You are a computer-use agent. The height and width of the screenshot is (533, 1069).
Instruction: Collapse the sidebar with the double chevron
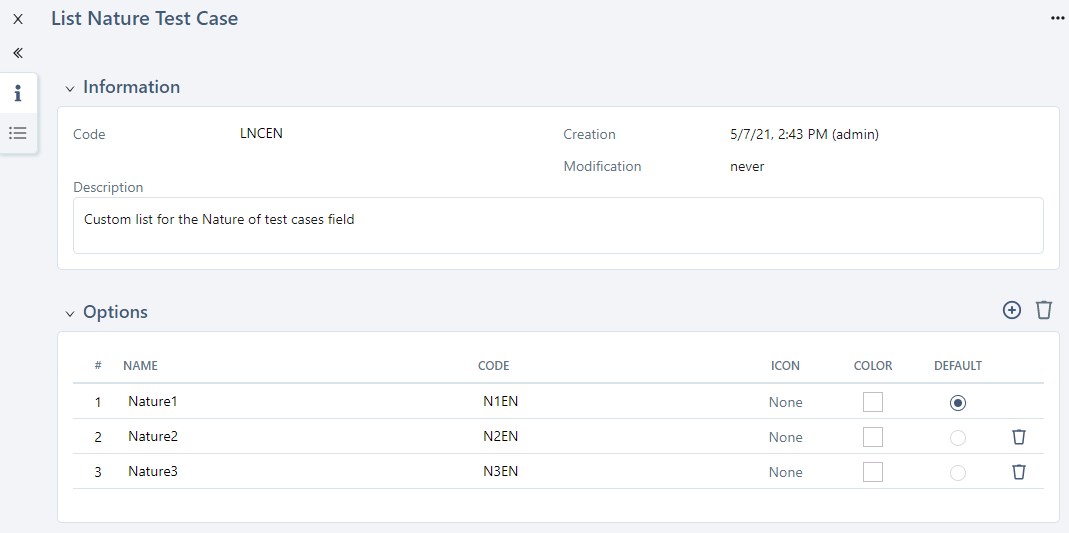18,53
